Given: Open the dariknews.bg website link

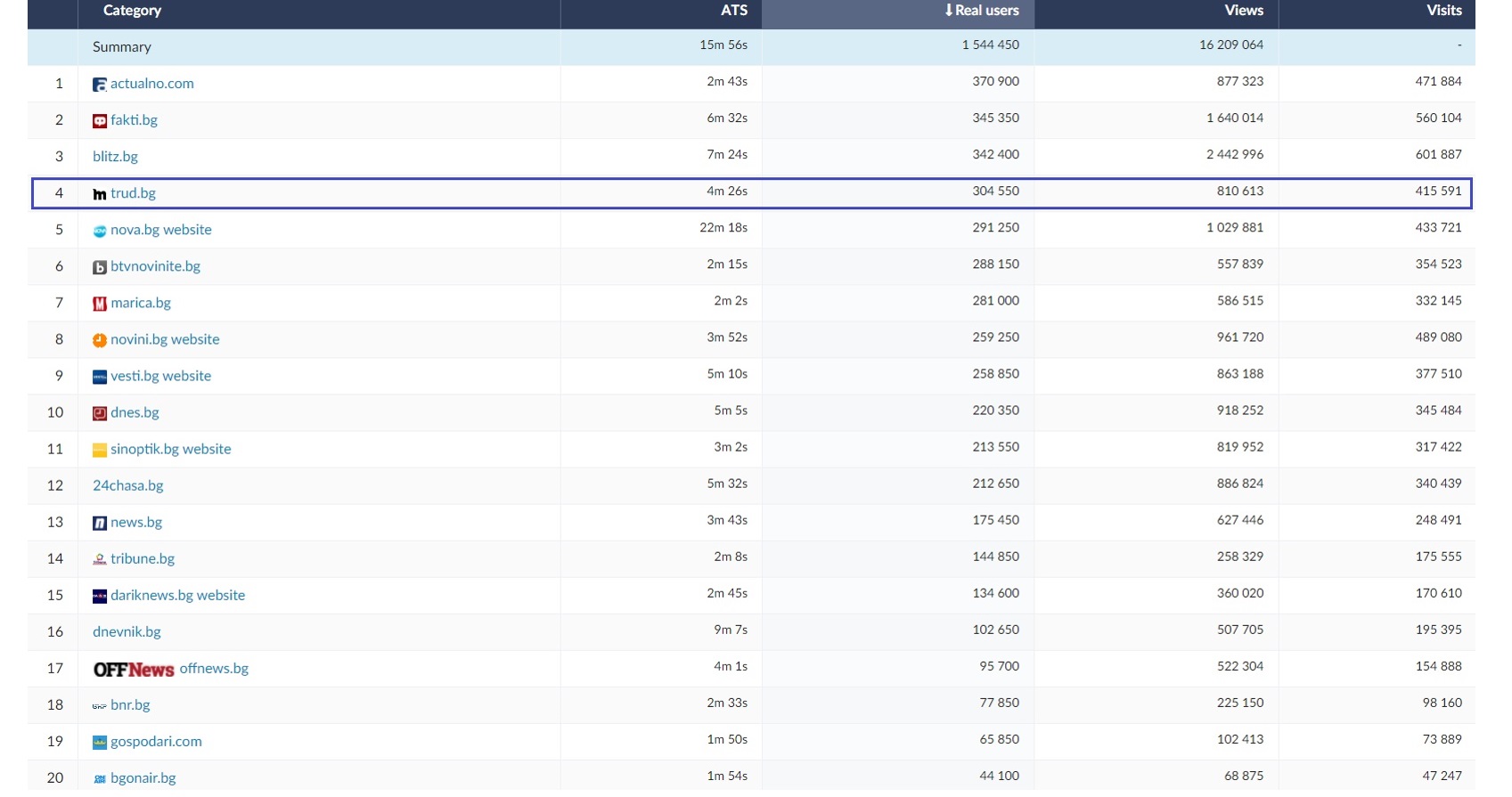Looking at the screenshot, I should [177, 595].
